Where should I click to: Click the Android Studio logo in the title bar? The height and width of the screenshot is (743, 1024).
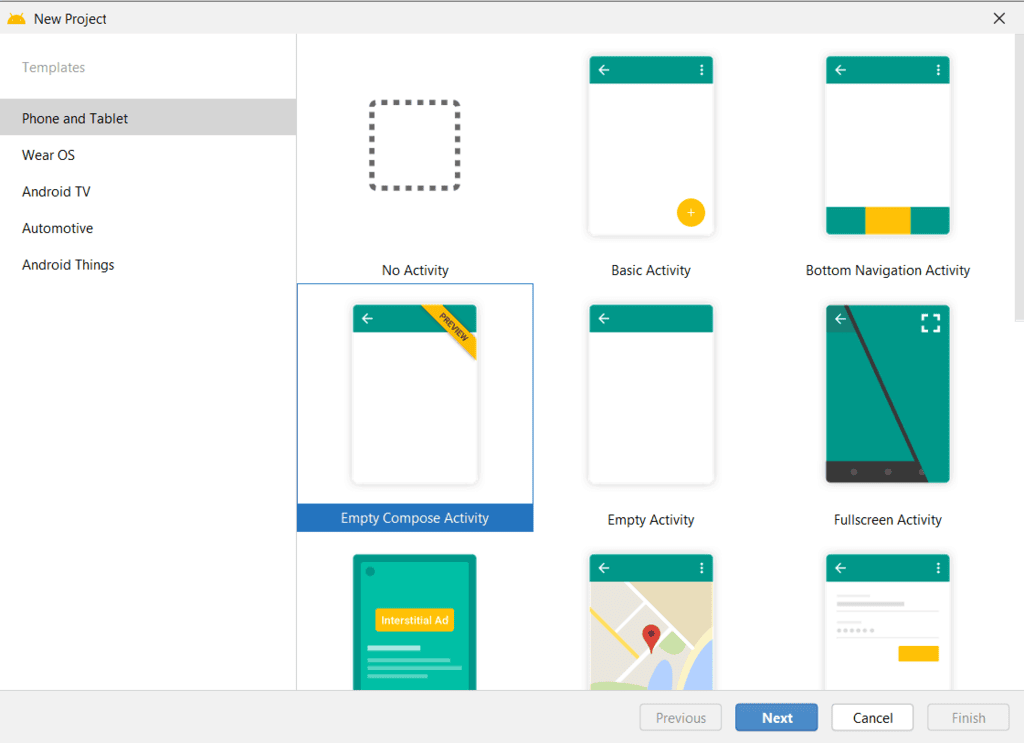coord(17,17)
